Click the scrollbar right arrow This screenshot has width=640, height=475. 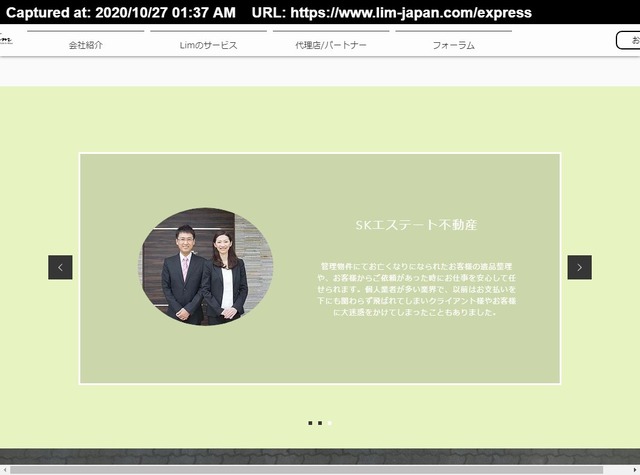(x=636, y=470)
